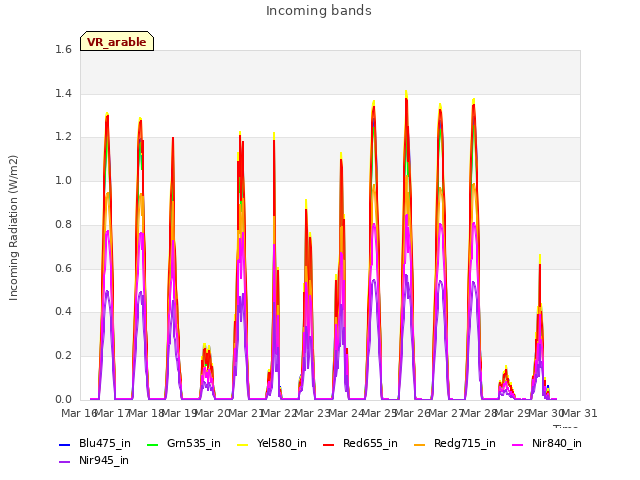
Task: Click the Mar 21 x-axis date label
Action: pos(246,413)
